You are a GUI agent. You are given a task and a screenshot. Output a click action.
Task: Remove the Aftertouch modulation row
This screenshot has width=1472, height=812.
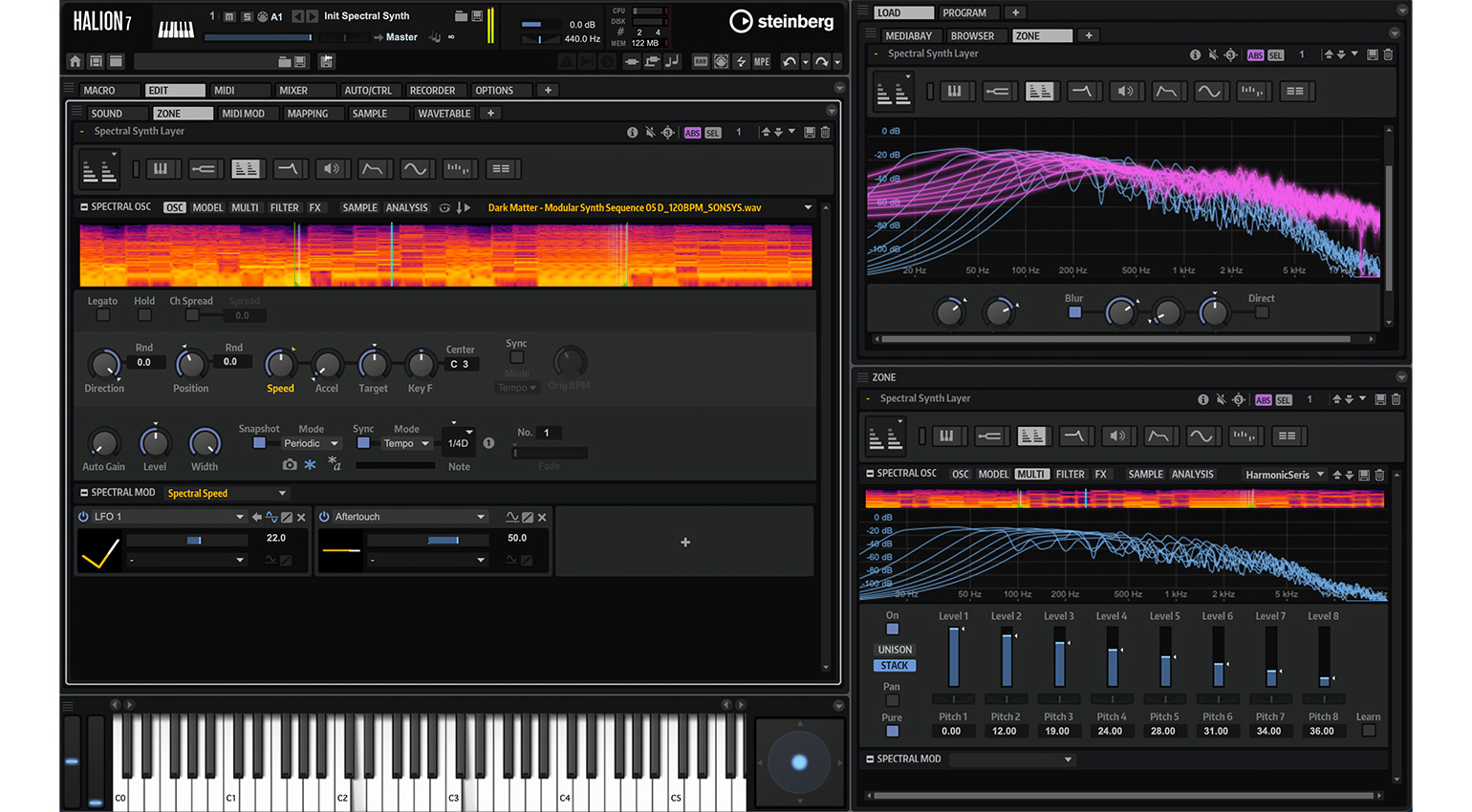pyautogui.click(x=542, y=517)
